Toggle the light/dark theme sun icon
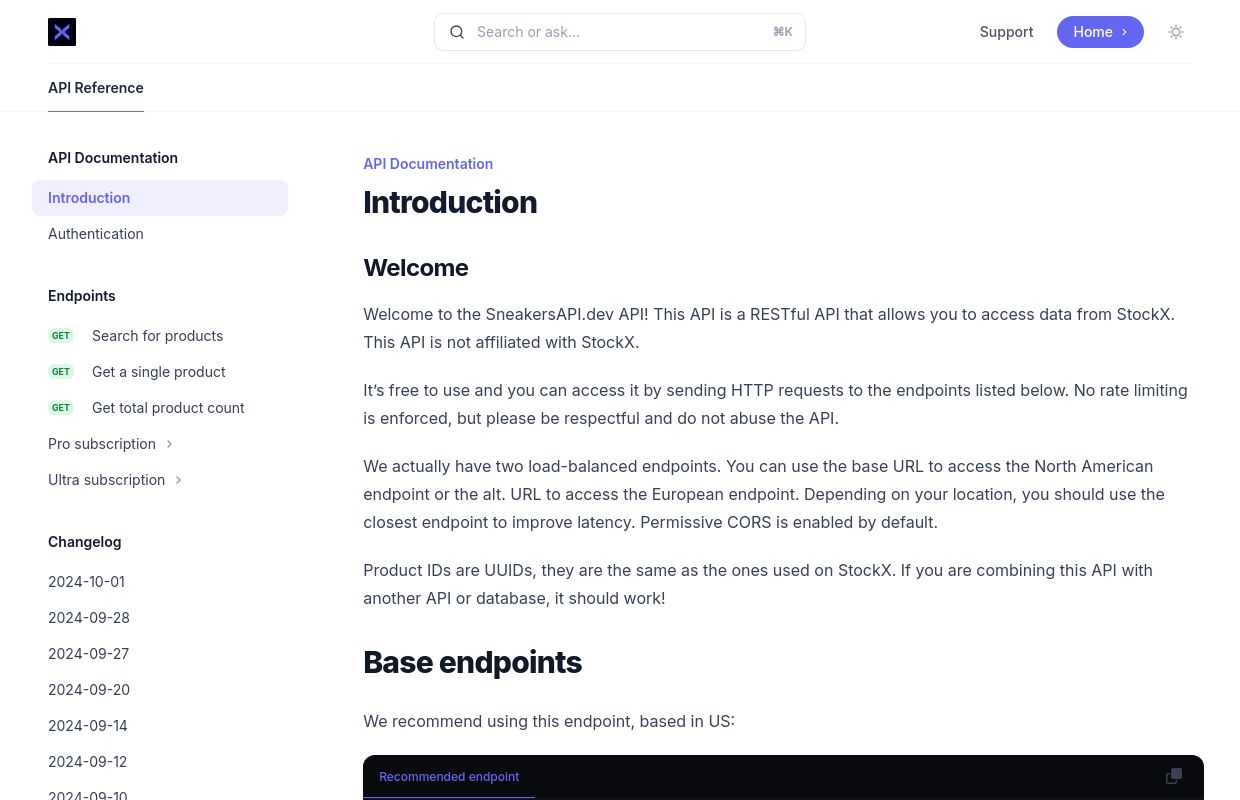 coord(1176,32)
